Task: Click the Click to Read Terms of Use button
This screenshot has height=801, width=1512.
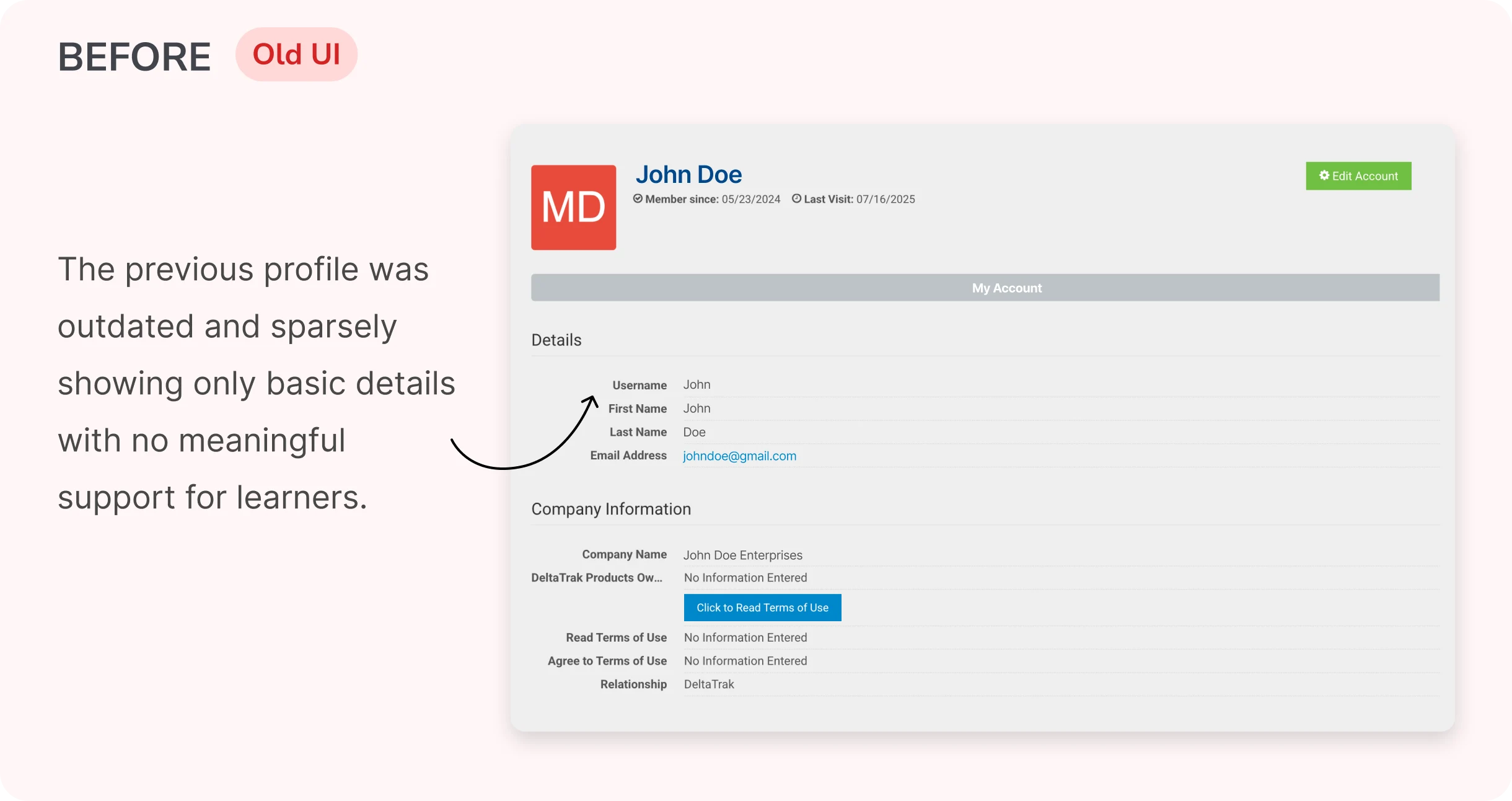Action: coord(762,608)
